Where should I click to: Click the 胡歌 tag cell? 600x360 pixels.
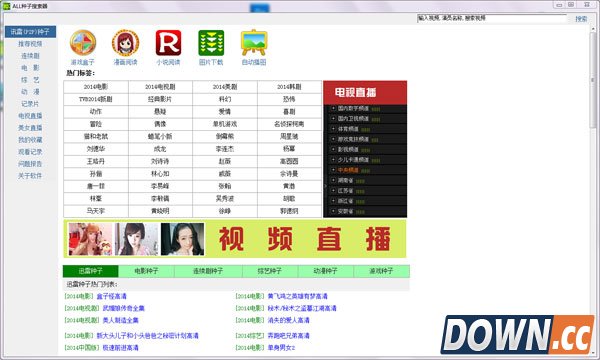pos(289,199)
